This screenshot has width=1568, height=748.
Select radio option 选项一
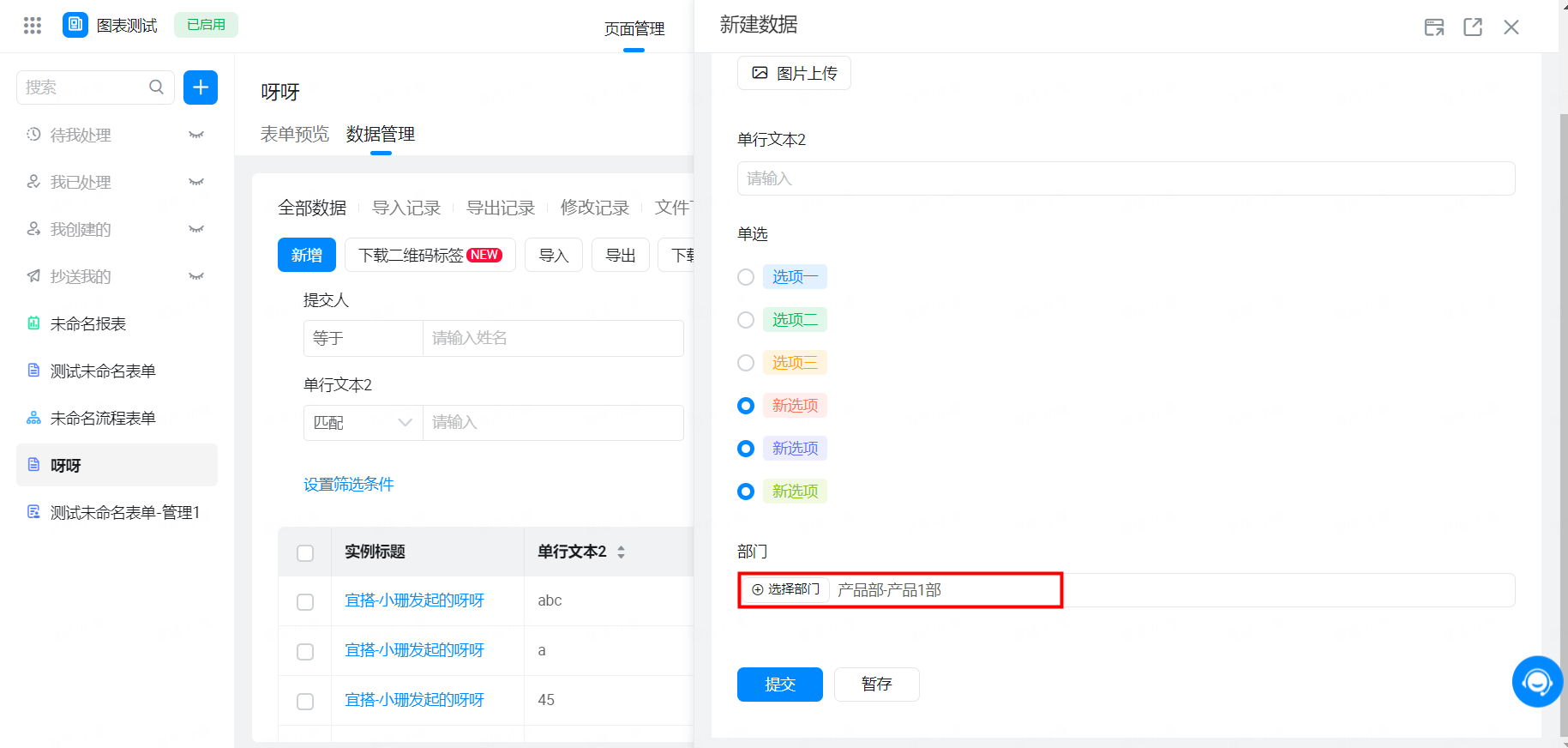(746, 277)
